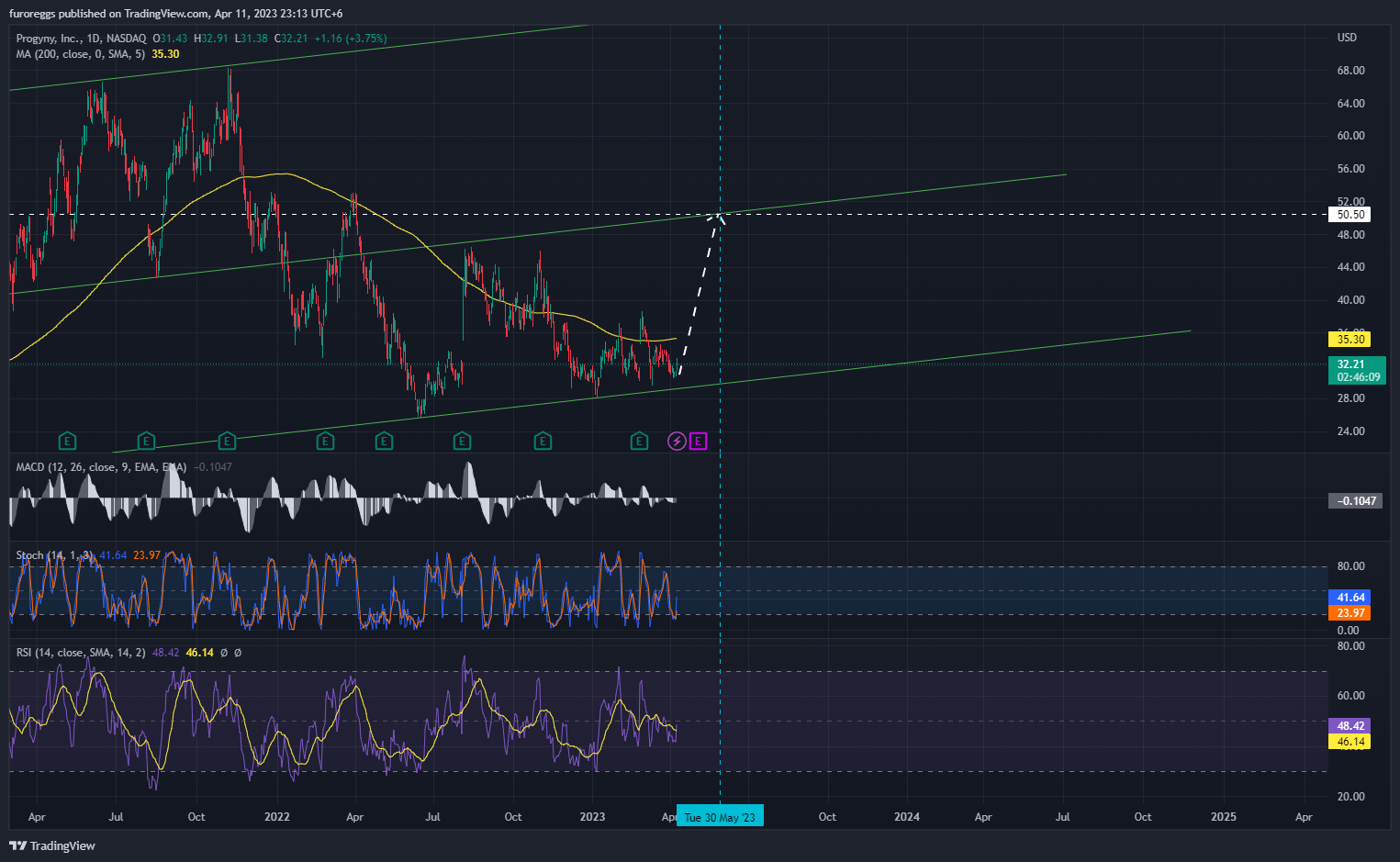Click the 2023 time axis label

[x=592, y=817]
